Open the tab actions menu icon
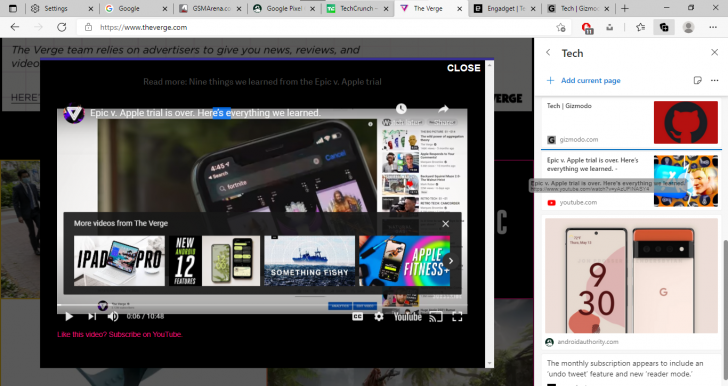This screenshot has height=386, width=728. [x=13, y=8]
